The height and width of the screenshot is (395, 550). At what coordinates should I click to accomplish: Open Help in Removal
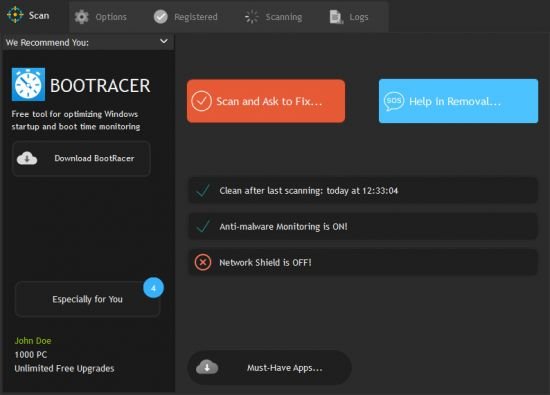(x=458, y=101)
